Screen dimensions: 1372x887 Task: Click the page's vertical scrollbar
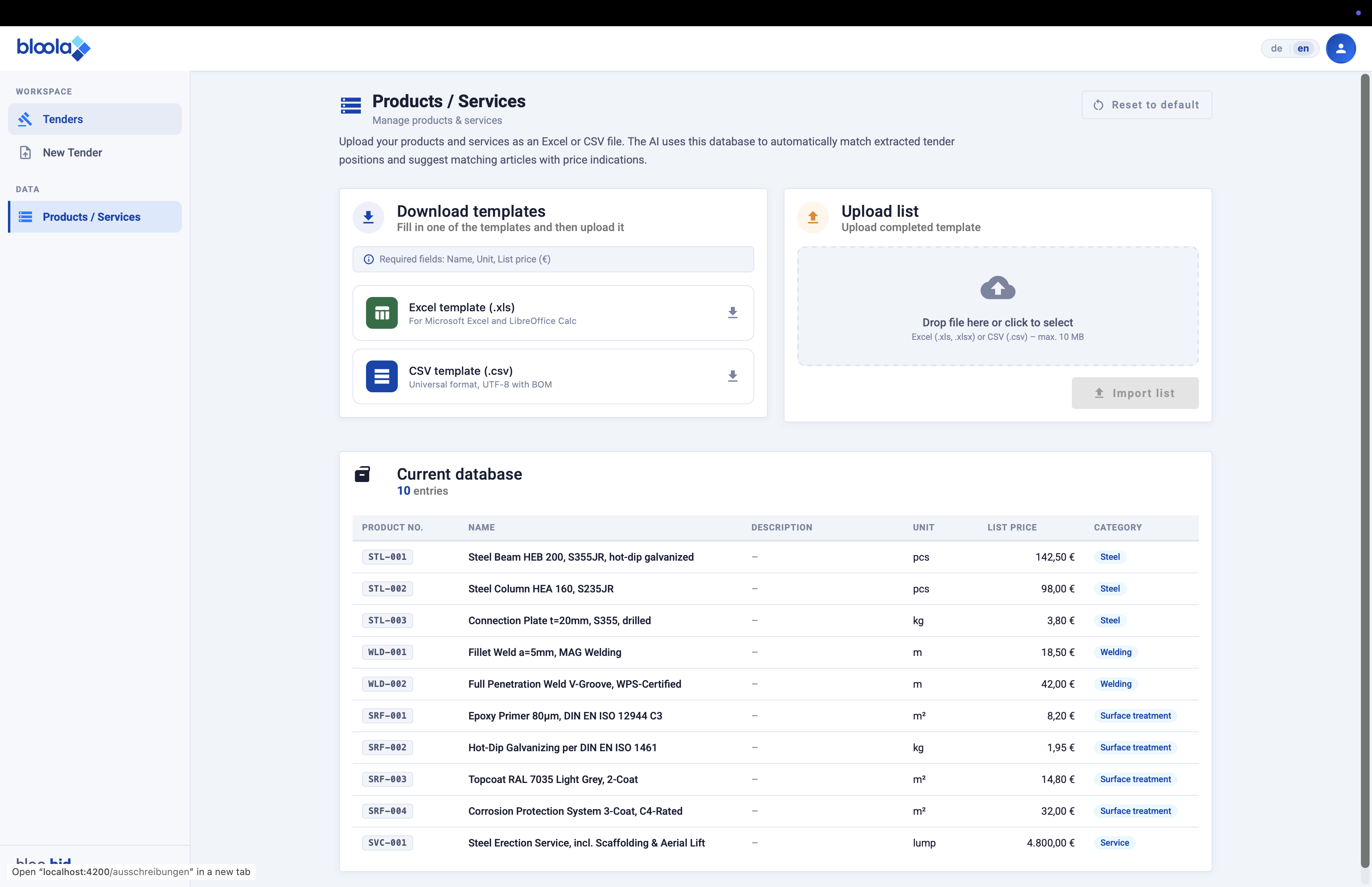pos(1364,461)
